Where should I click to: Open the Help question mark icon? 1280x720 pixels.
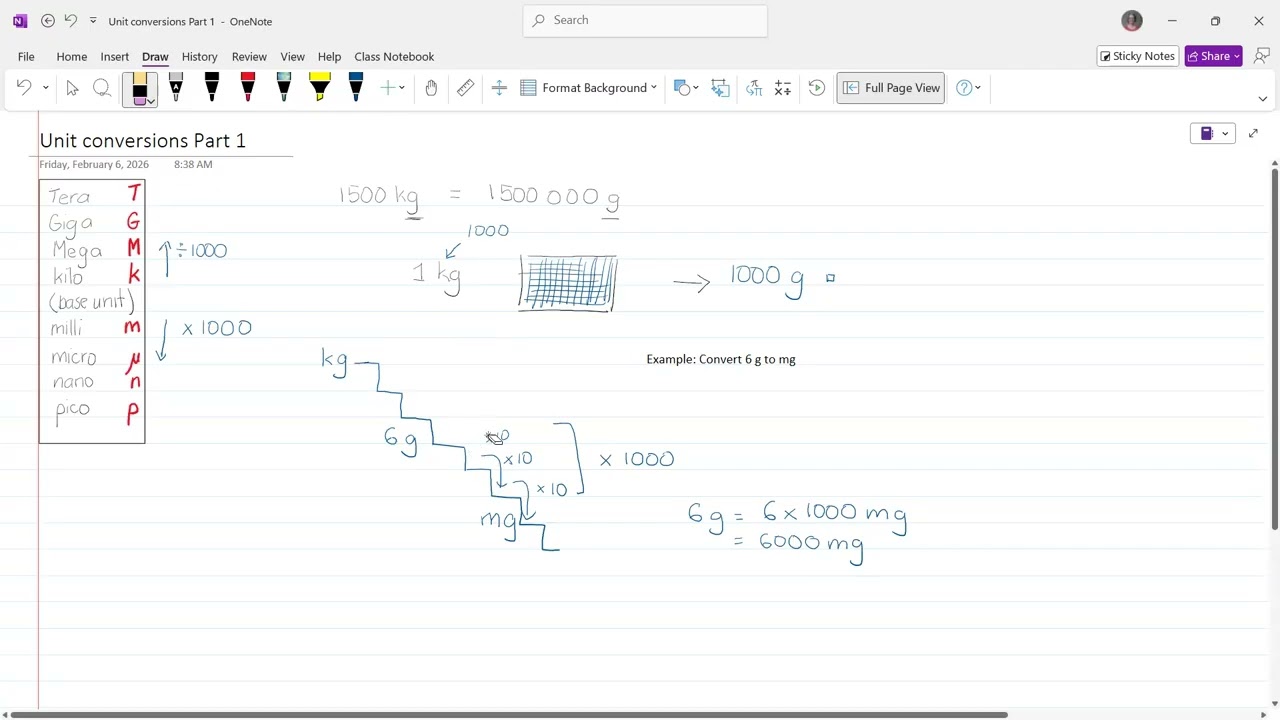pyautogui.click(x=964, y=88)
